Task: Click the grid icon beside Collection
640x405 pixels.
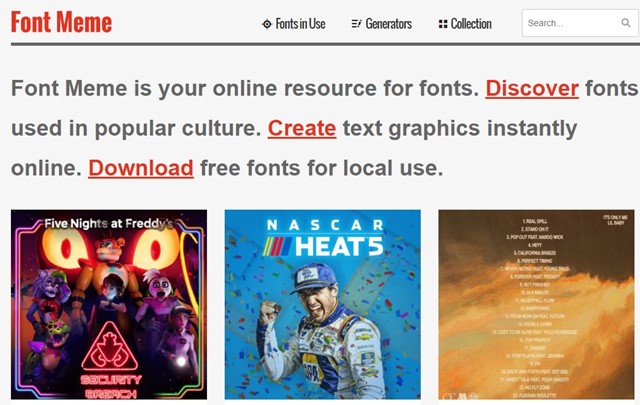Action: (x=443, y=24)
